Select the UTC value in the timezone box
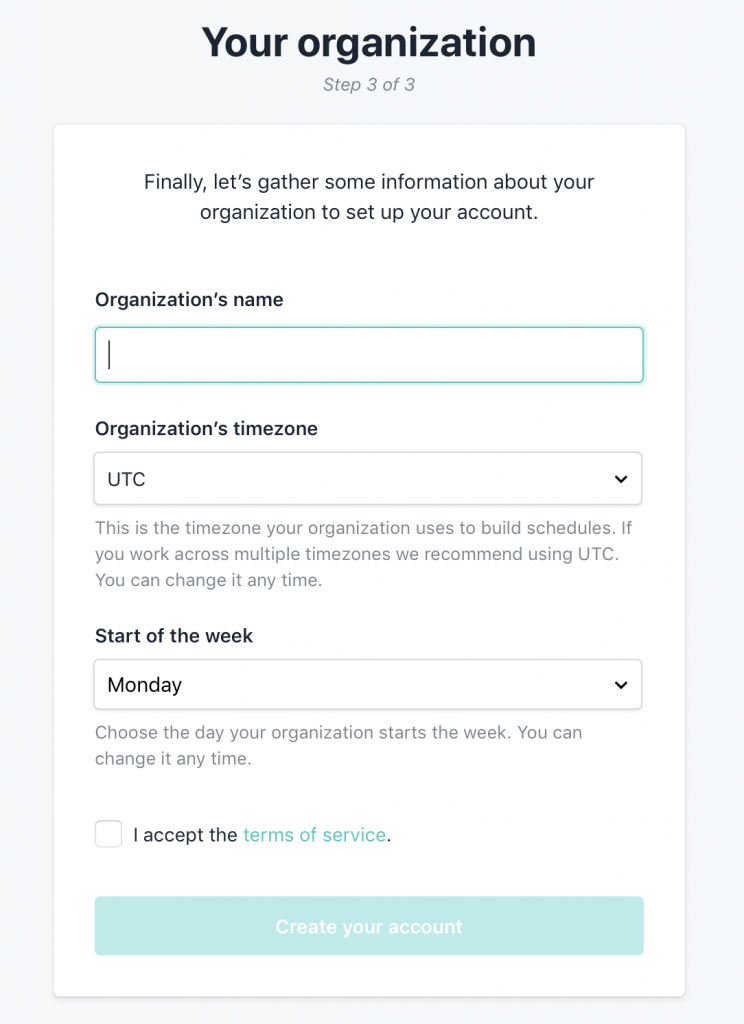744x1024 pixels. pyautogui.click(x=127, y=480)
